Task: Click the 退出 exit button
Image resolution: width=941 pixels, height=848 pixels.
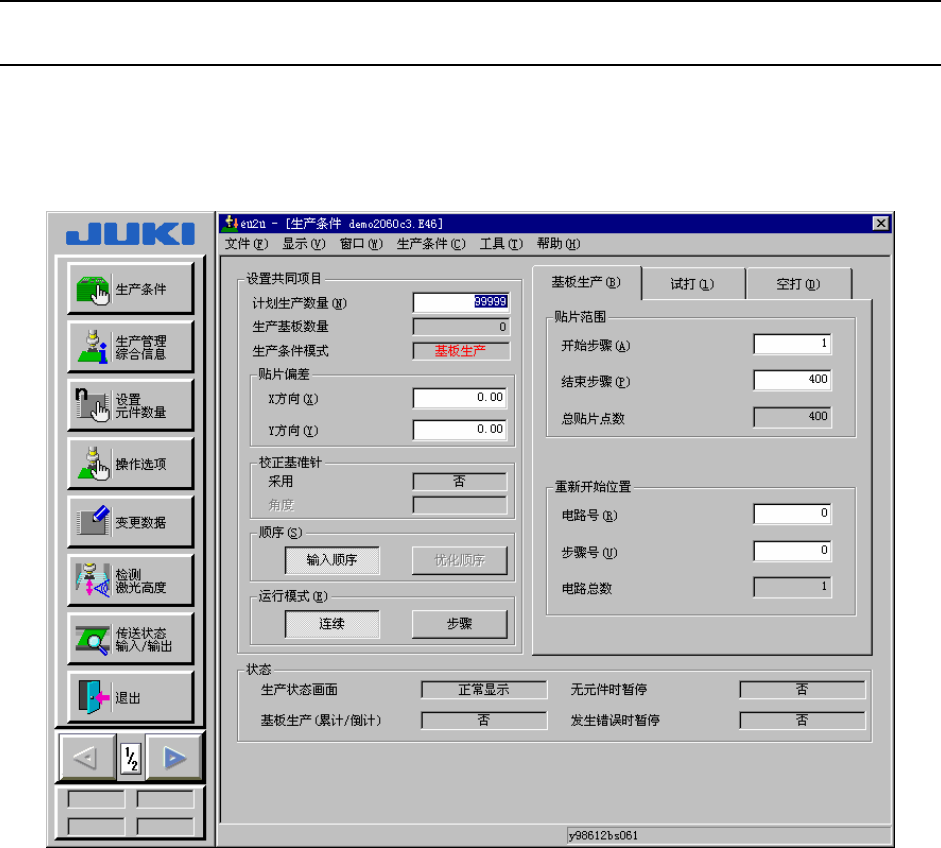Action: [x=130, y=696]
